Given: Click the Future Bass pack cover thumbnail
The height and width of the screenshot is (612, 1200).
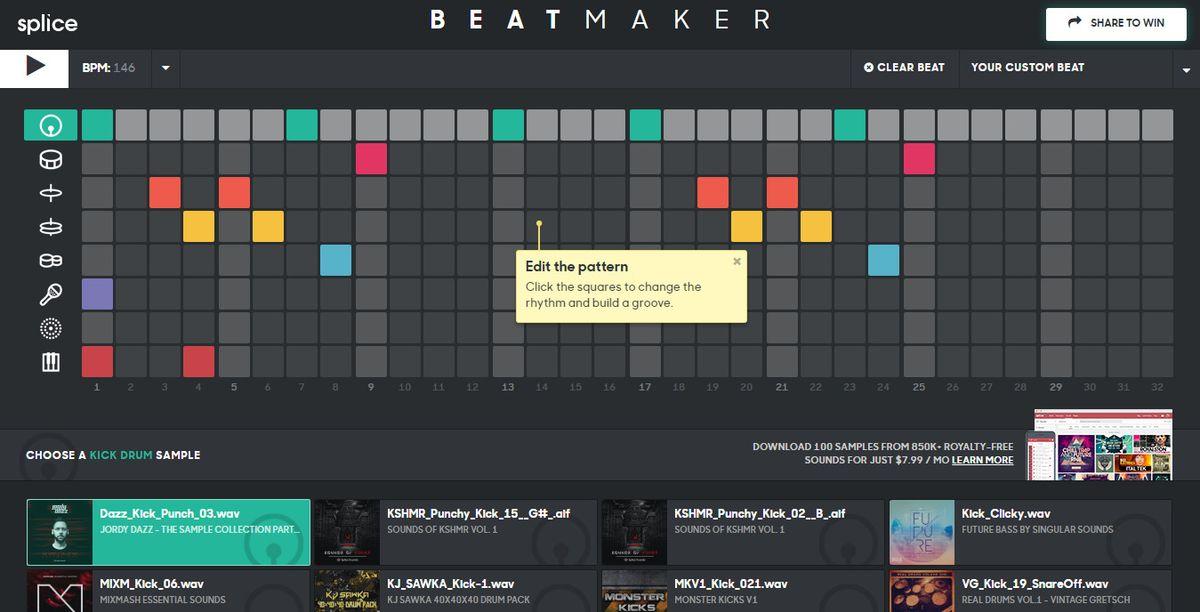Looking at the screenshot, I should [x=921, y=533].
